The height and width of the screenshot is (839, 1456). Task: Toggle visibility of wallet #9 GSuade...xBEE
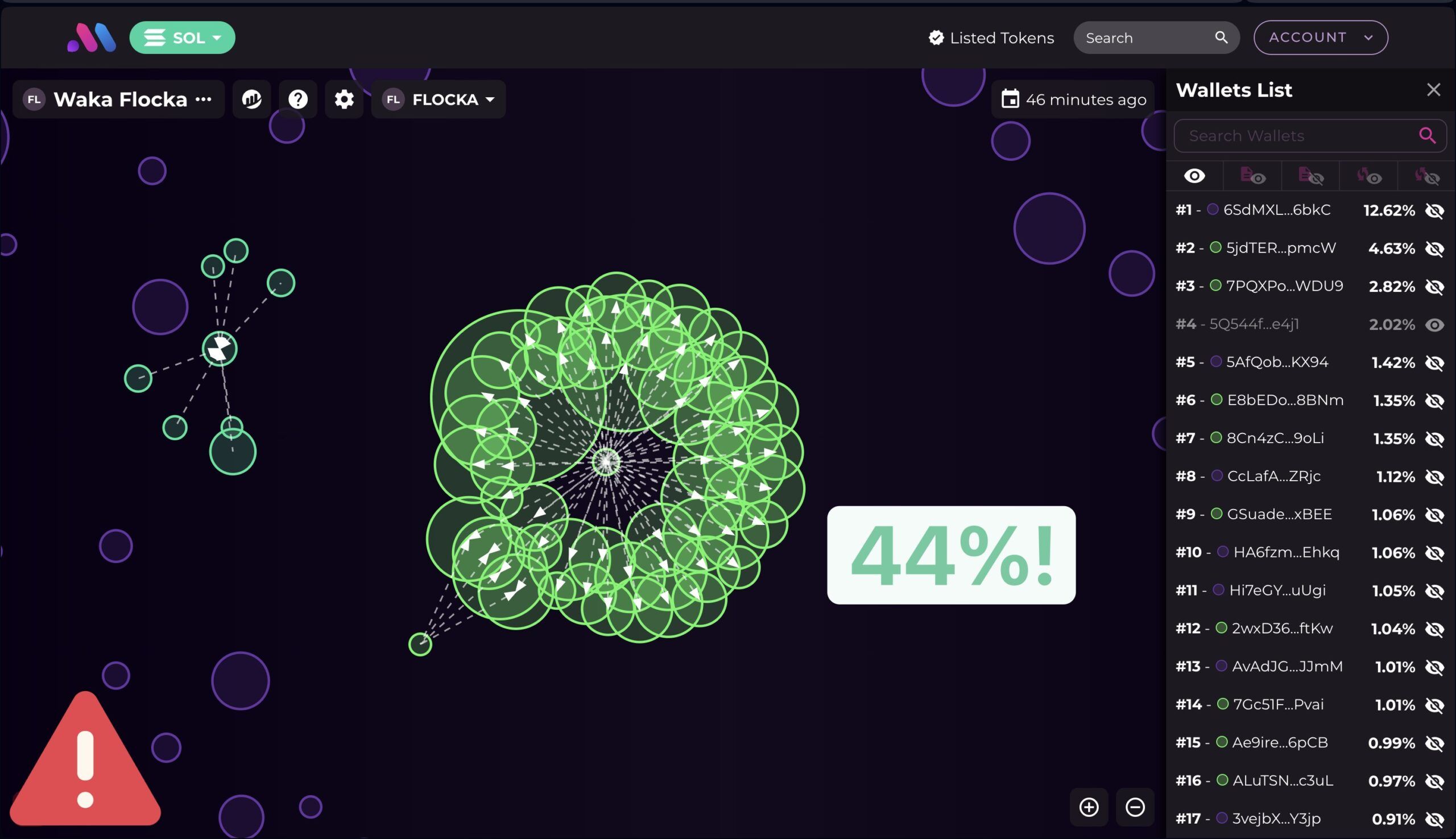(1434, 515)
